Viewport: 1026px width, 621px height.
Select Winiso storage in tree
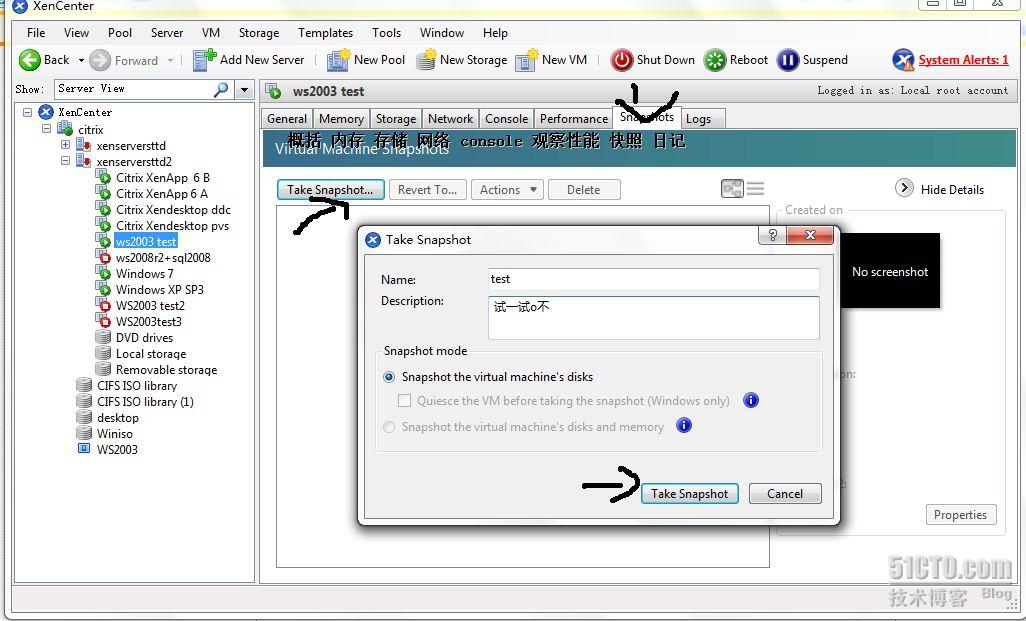pos(115,433)
